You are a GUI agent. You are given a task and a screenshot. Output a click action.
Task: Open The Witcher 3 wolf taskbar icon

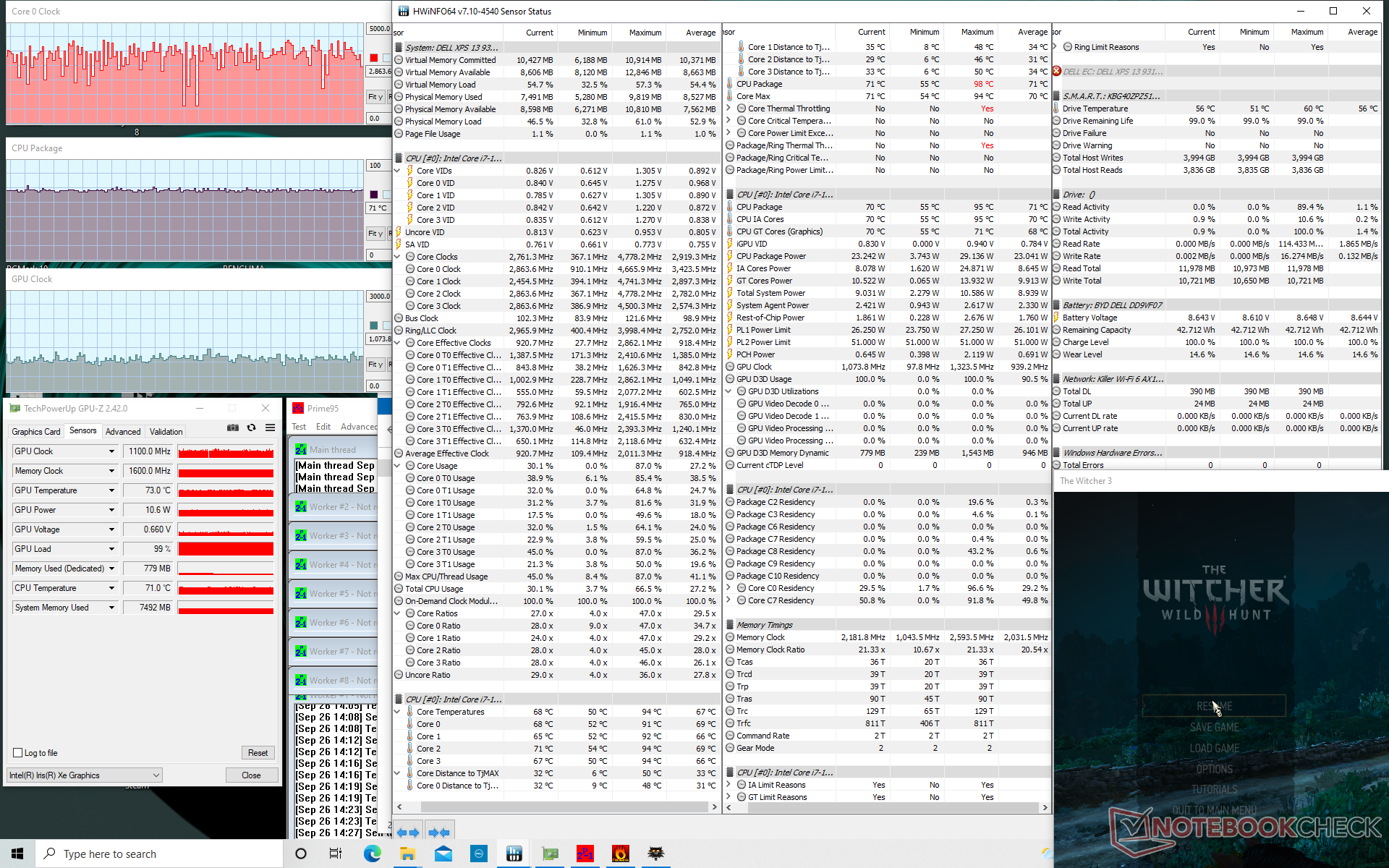click(x=655, y=854)
